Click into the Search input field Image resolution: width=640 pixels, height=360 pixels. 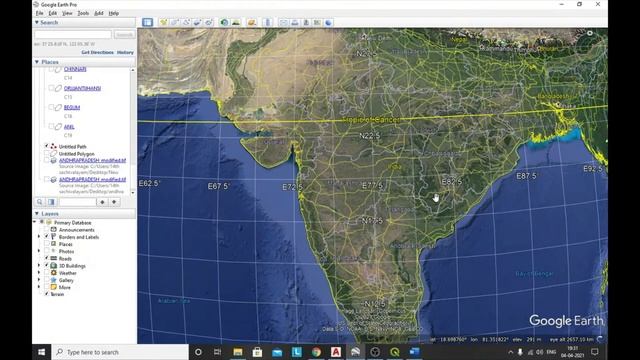pyautogui.click(x=73, y=35)
